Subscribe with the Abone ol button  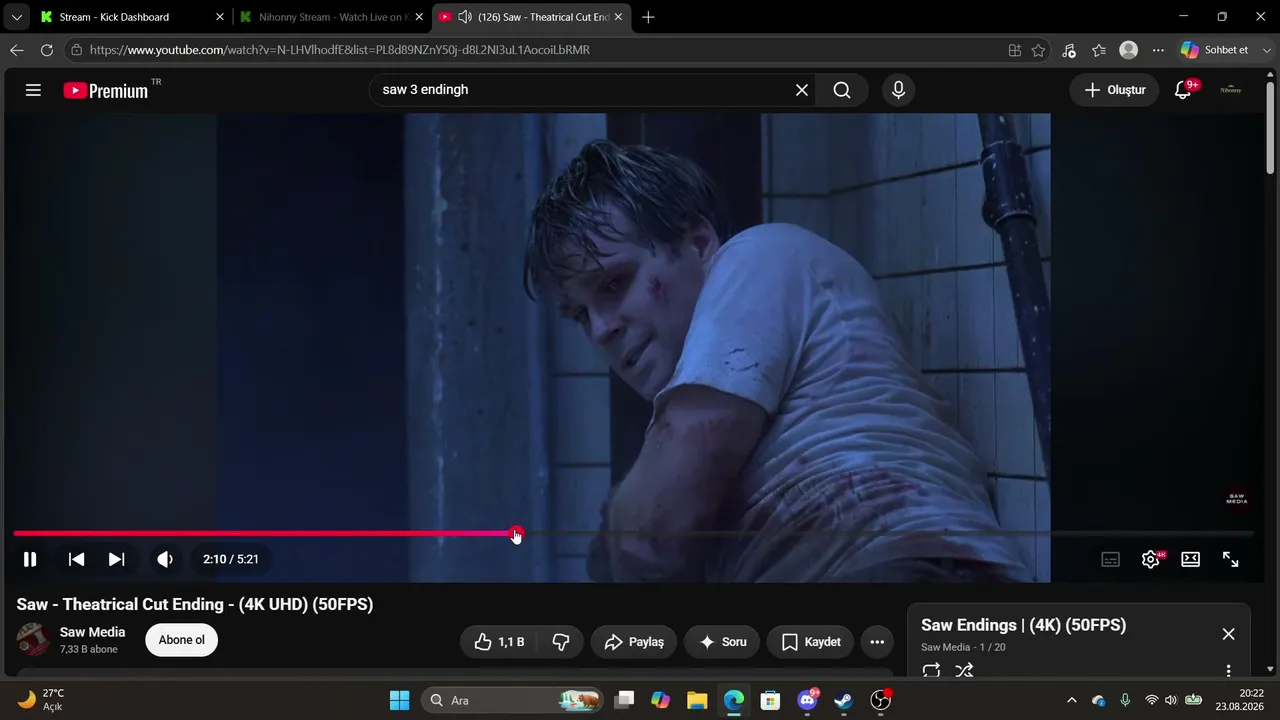(x=182, y=640)
